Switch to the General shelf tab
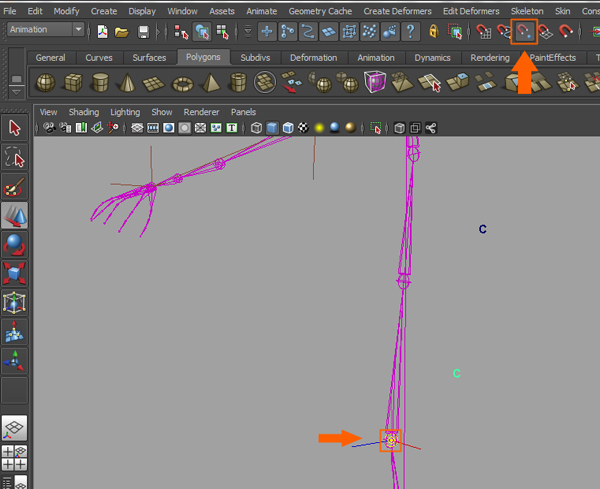Viewport: 600px width, 489px height. pos(51,58)
